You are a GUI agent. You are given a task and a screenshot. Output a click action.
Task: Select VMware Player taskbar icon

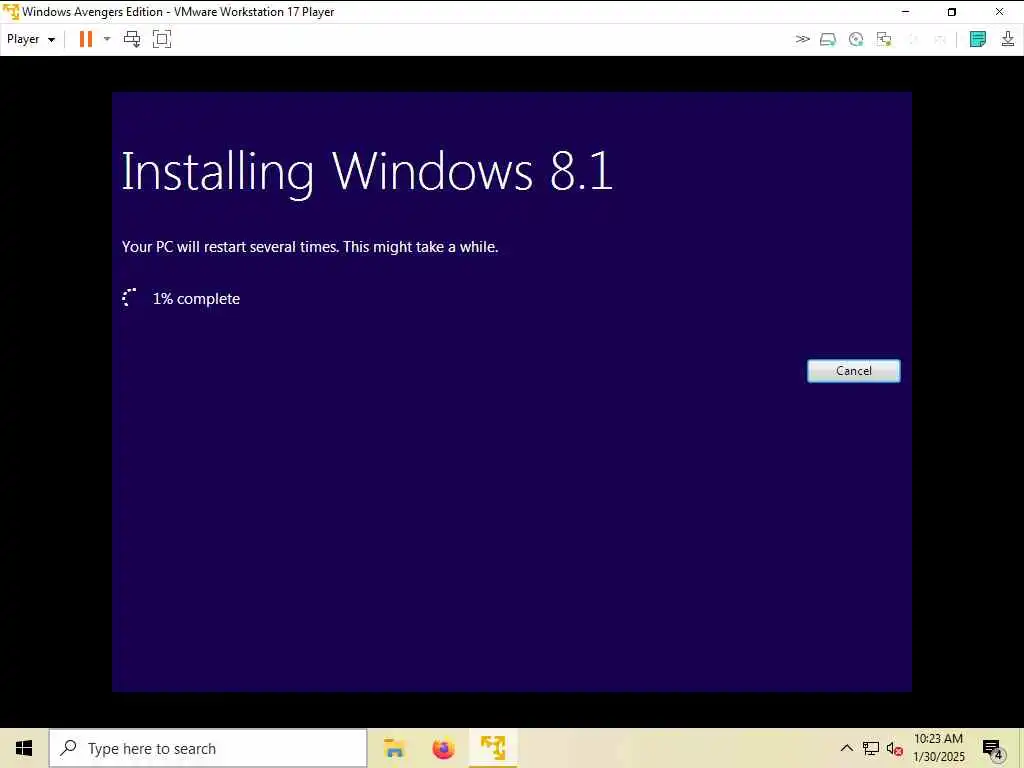click(x=493, y=748)
